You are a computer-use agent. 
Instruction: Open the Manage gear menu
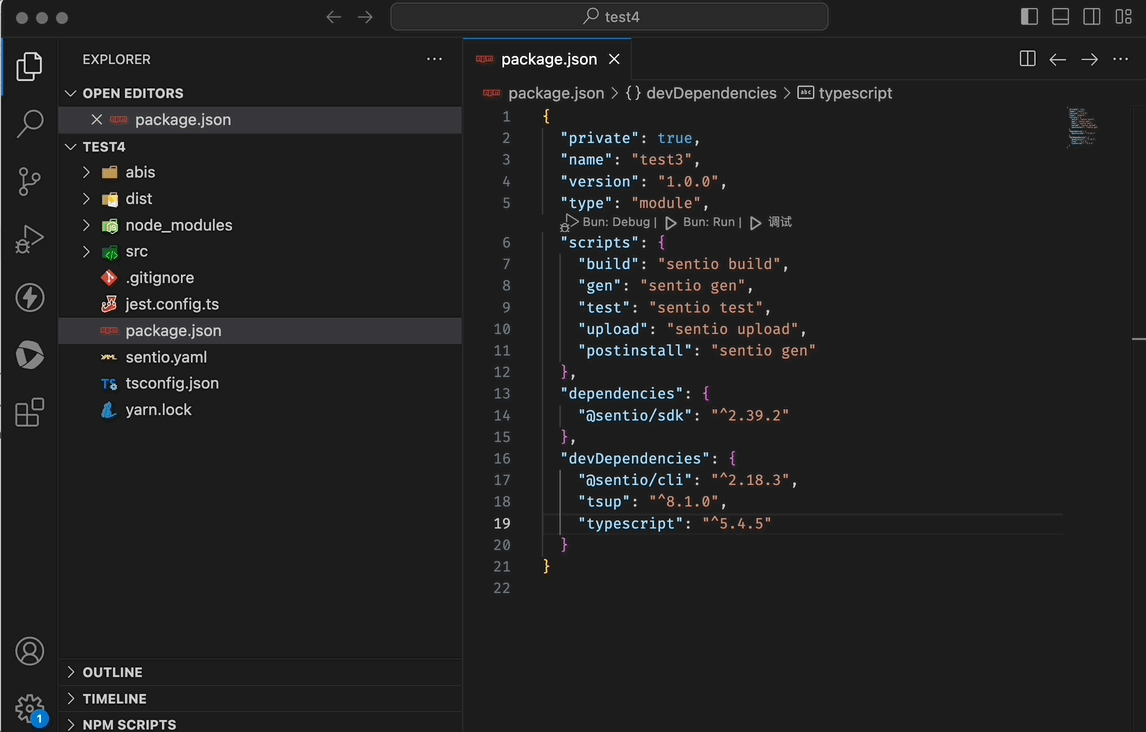pos(29,707)
